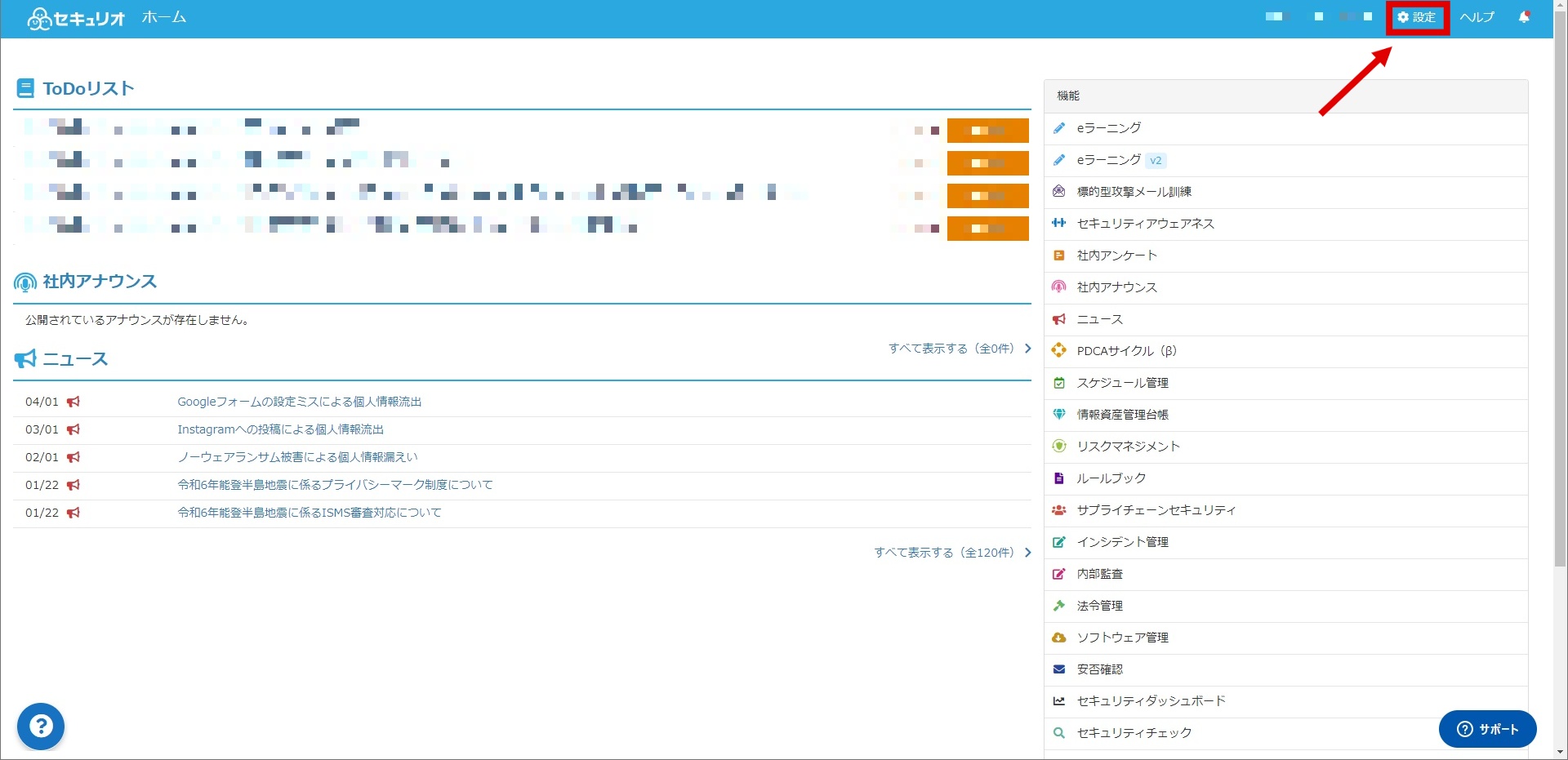Click the megaphone icon on 02/01 news row
1568x760 pixels.
[73, 457]
